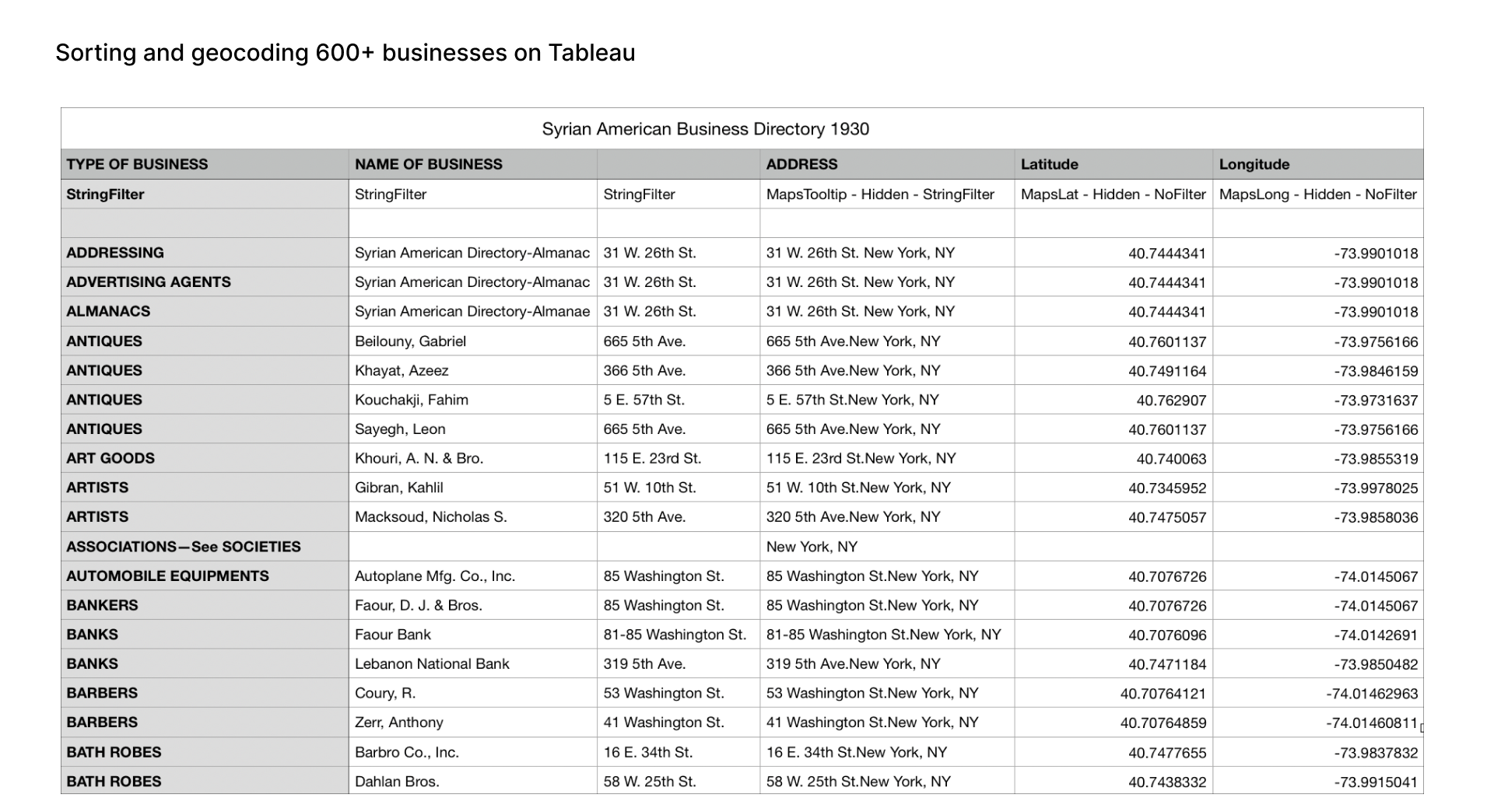Select the Gibran, Kahlil name cell
The image size is (1494, 812).
tap(399, 488)
